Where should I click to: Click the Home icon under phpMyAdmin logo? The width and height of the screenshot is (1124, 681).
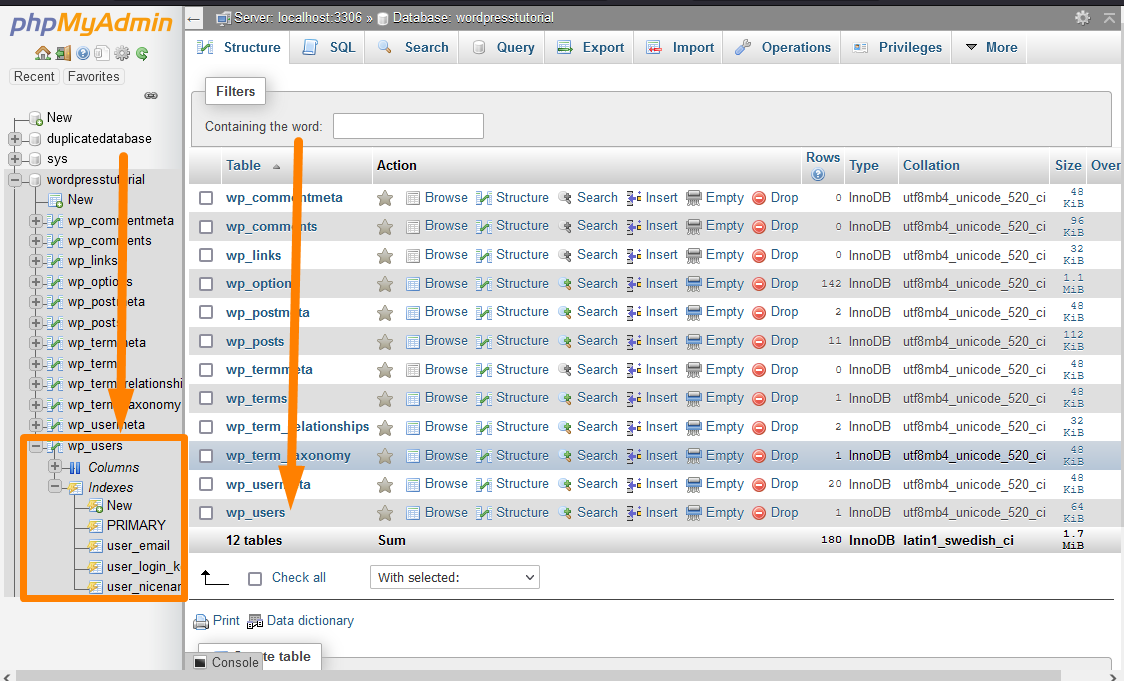point(43,53)
